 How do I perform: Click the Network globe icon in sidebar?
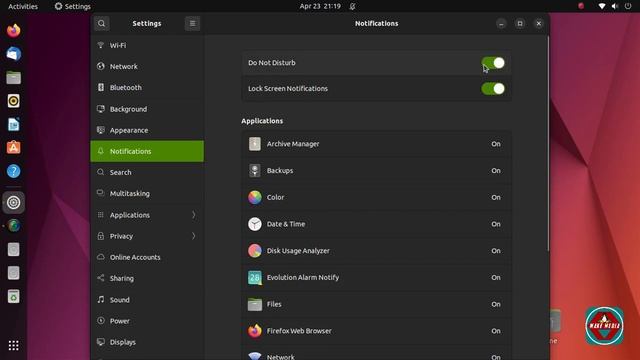pos(101,66)
